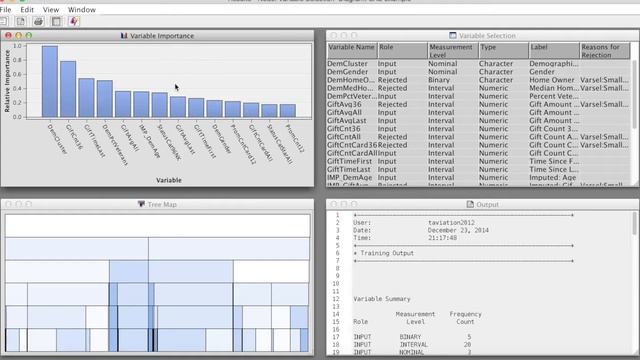Close the Variable Importance window with red button
Screen dimensions: 640x360
click(8, 36)
